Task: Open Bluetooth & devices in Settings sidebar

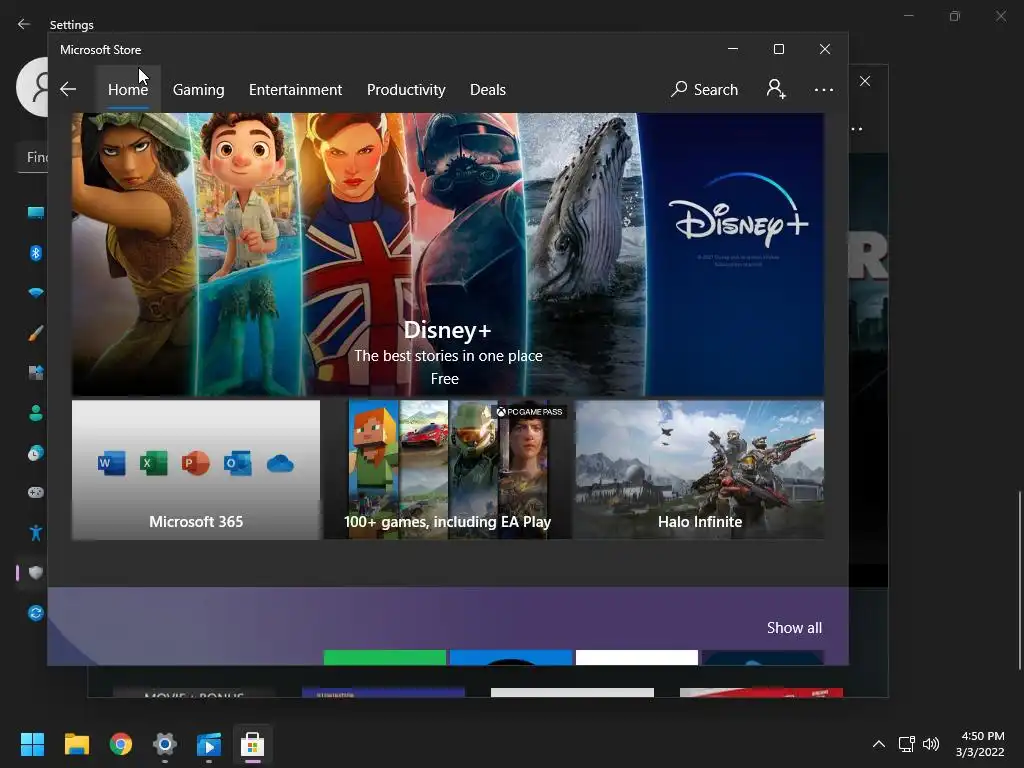Action: [35, 253]
